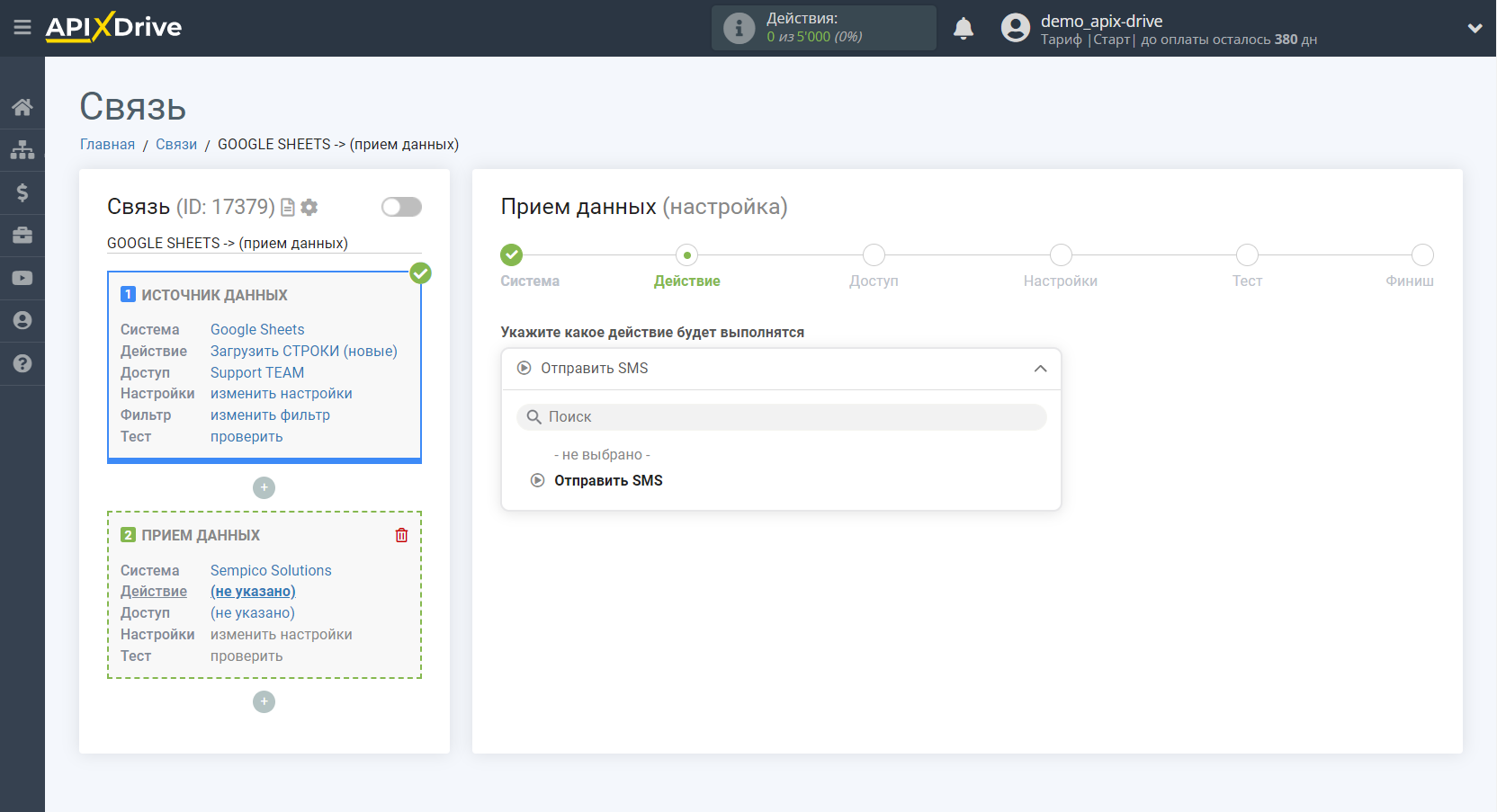Viewport: 1497px width, 812px height.
Task: Click the user avatar icon
Action: (1016, 28)
